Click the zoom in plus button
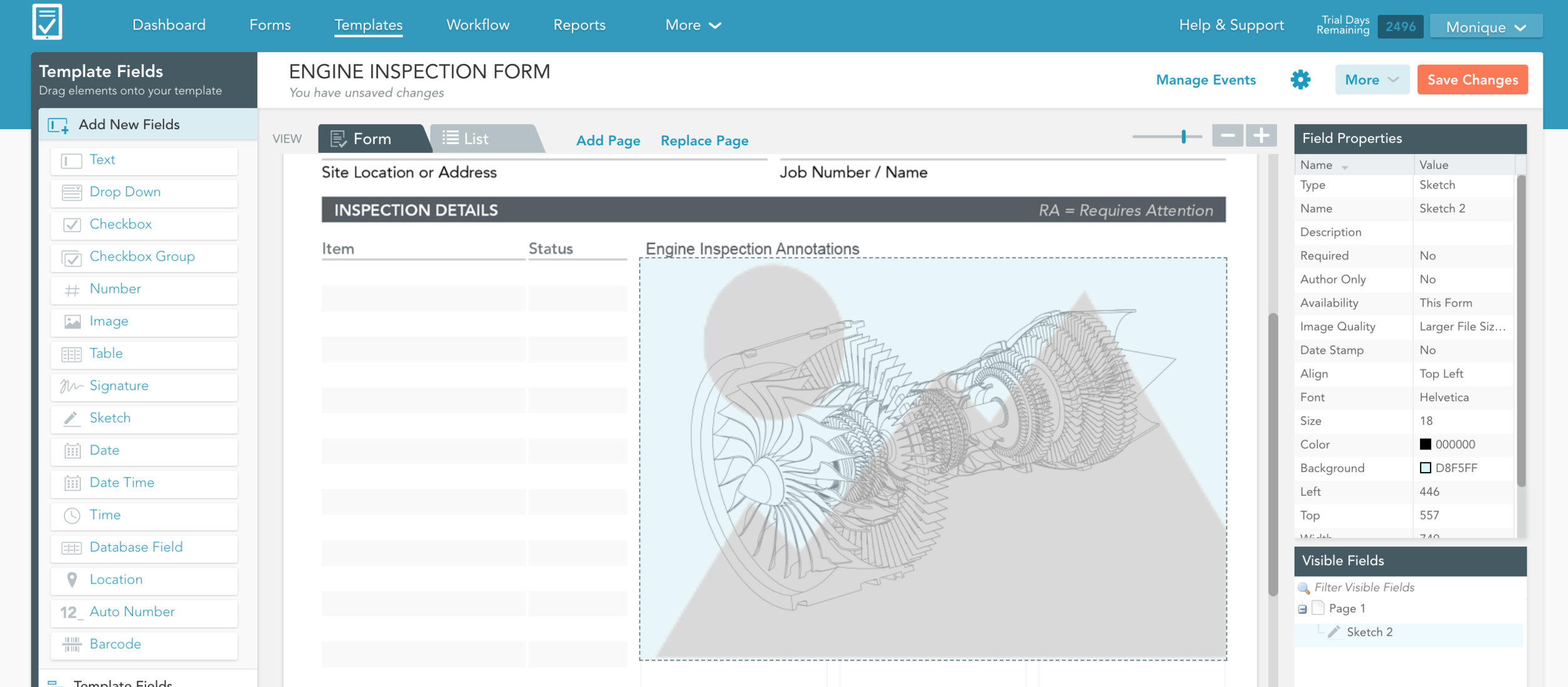The width and height of the screenshot is (1568, 687). pos(1261,135)
